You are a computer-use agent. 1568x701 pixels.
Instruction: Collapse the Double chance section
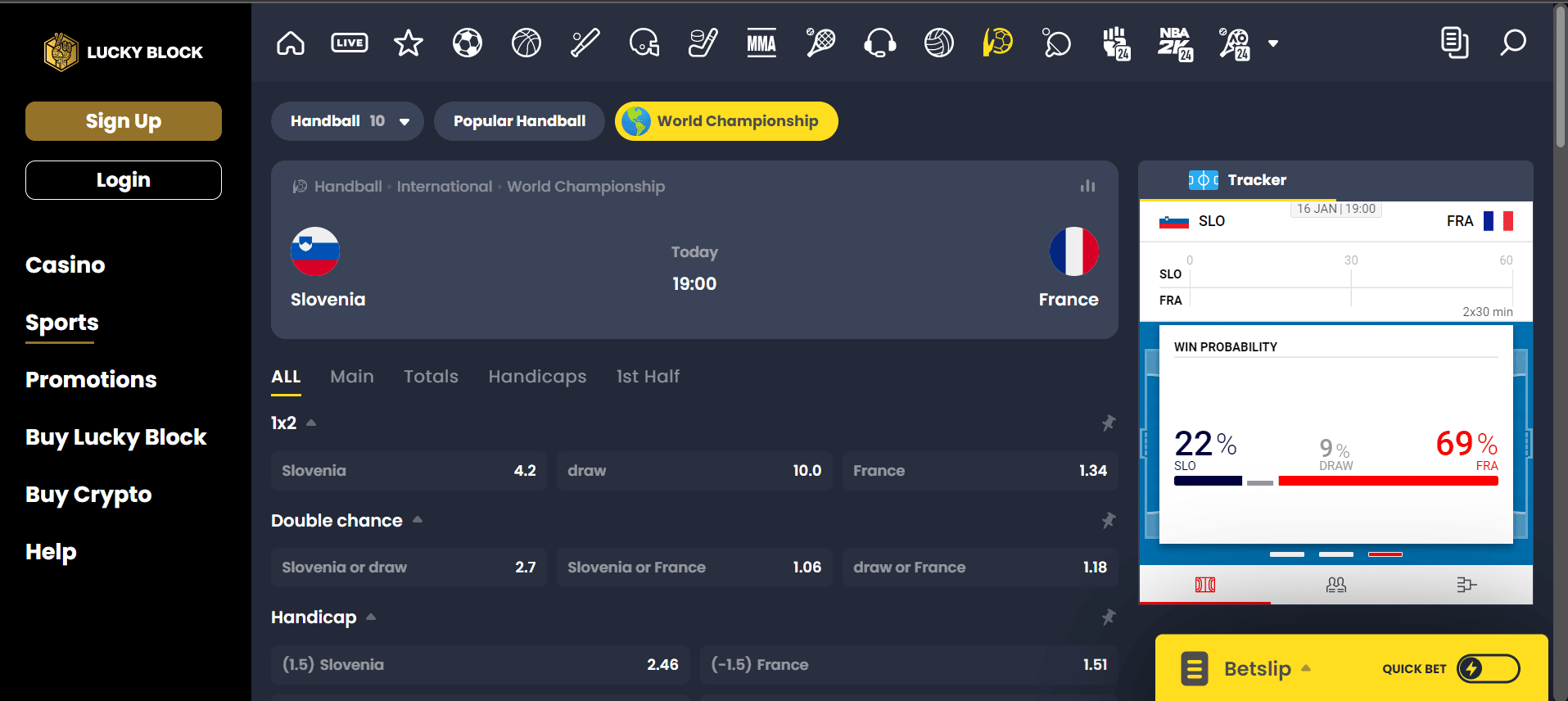coord(418,519)
